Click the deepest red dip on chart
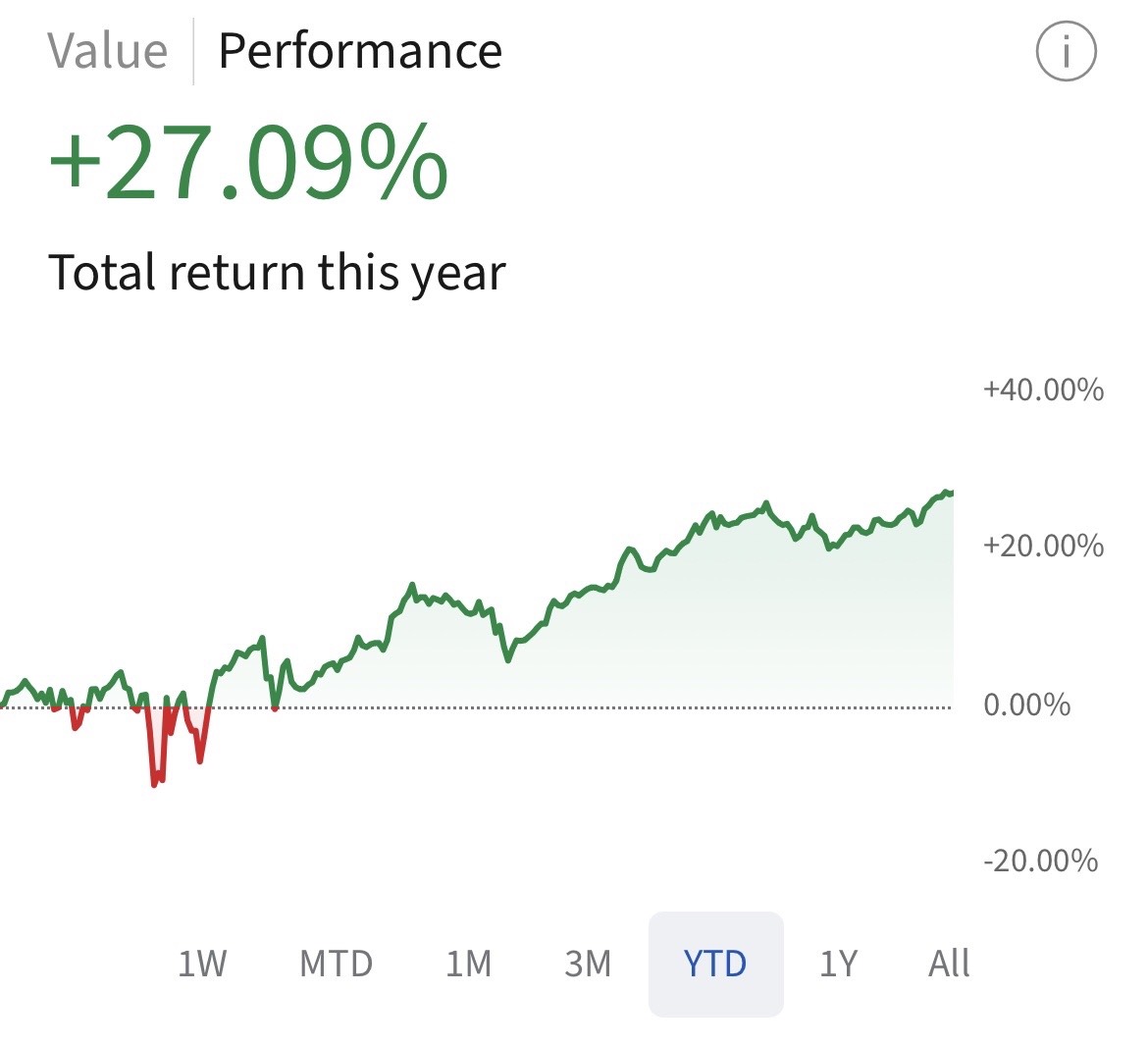This screenshot has width=1148, height=1044. coord(155,783)
